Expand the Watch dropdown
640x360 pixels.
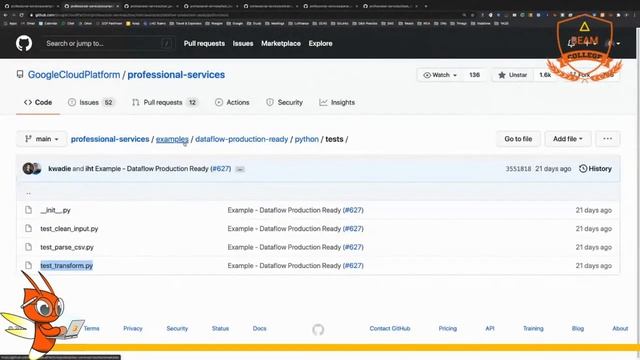pos(440,75)
